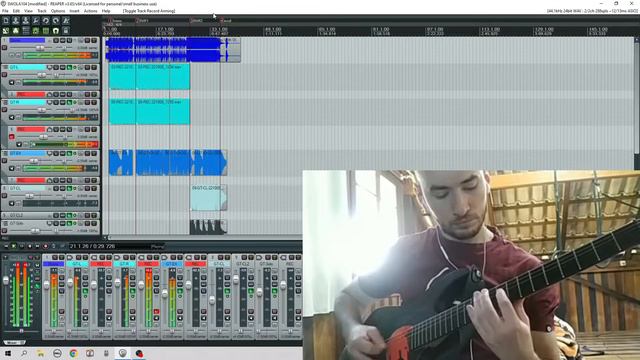This screenshot has width=640, height=360.
Task: Open the File menu
Action: (x=5, y=11)
